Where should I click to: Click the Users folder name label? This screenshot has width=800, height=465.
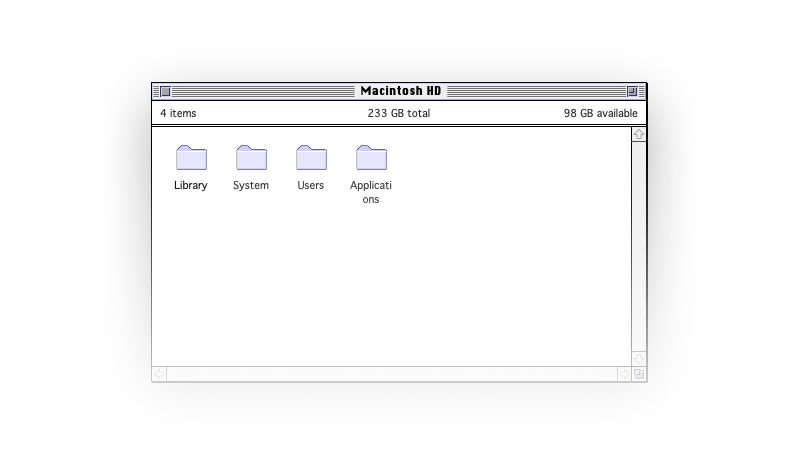311,186
